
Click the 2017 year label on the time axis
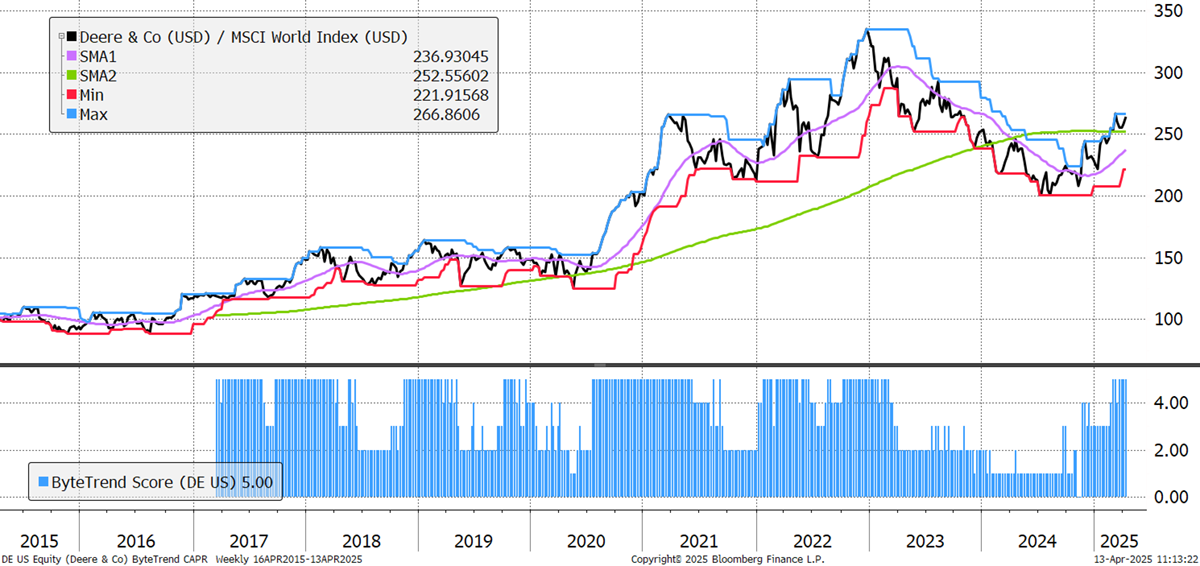[x=248, y=541]
